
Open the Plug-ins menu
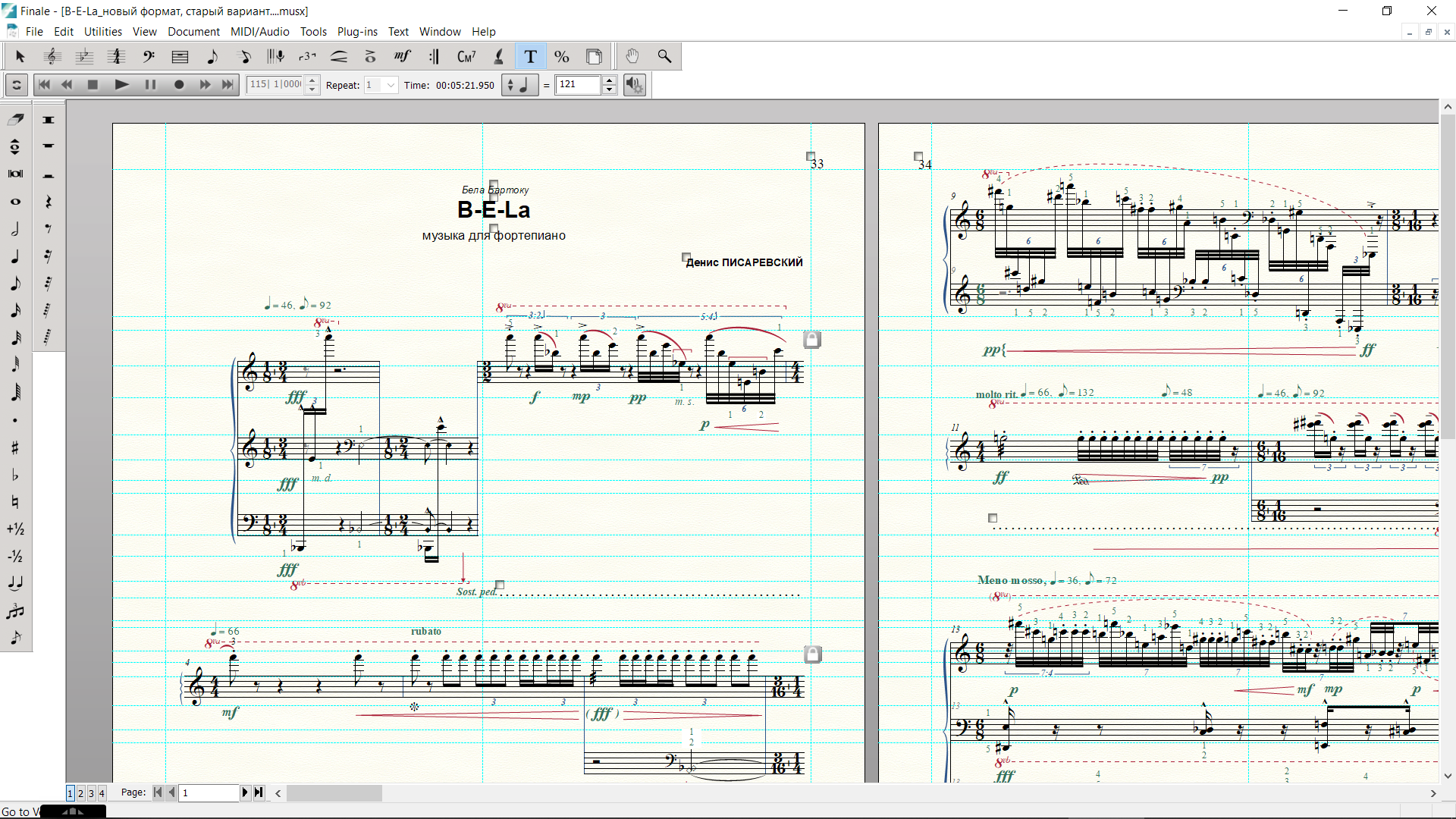(x=357, y=32)
